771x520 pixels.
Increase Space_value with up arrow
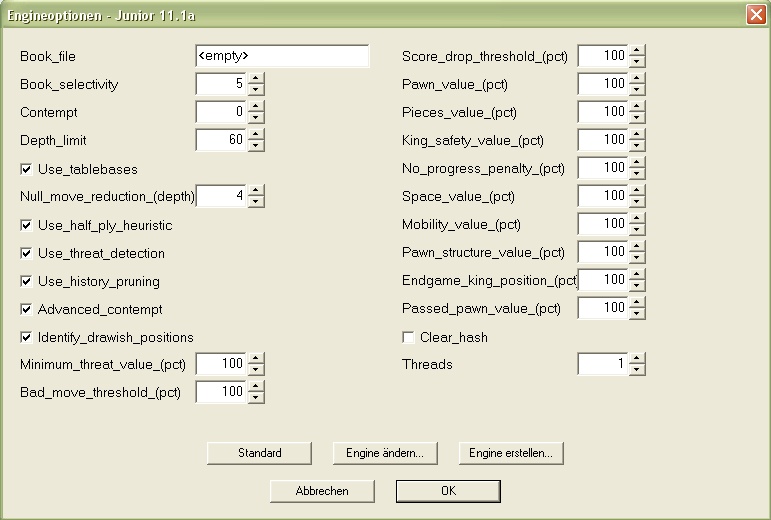coord(637,190)
